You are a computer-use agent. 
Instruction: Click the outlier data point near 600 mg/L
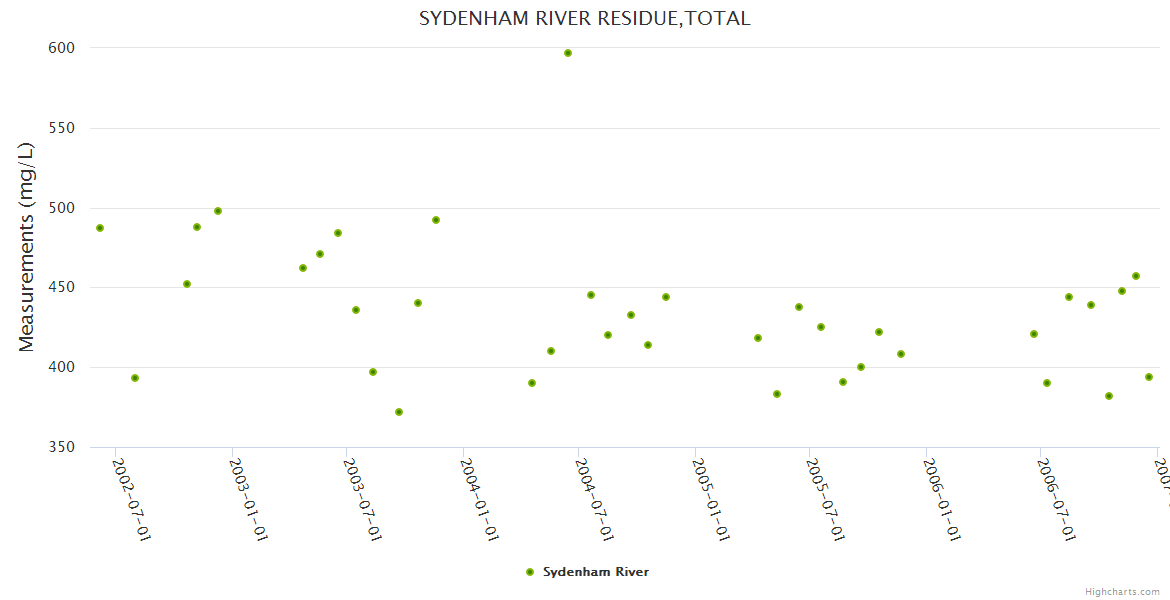[568, 53]
